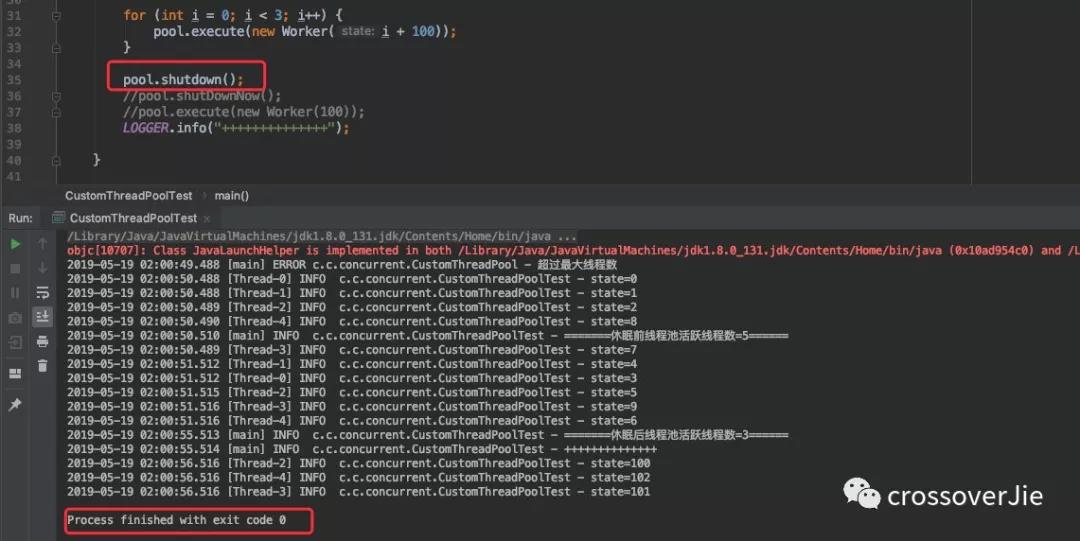Click the Pause output icon
This screenshot has width=1080, height=541.
(15, 293)
